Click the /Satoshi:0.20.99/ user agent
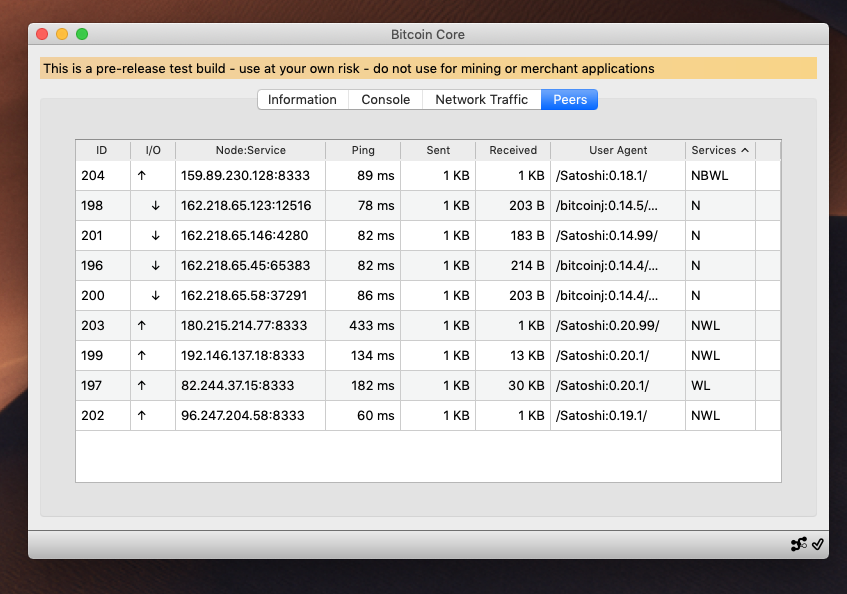The image size is (847, 594). (x=607, y=326)
